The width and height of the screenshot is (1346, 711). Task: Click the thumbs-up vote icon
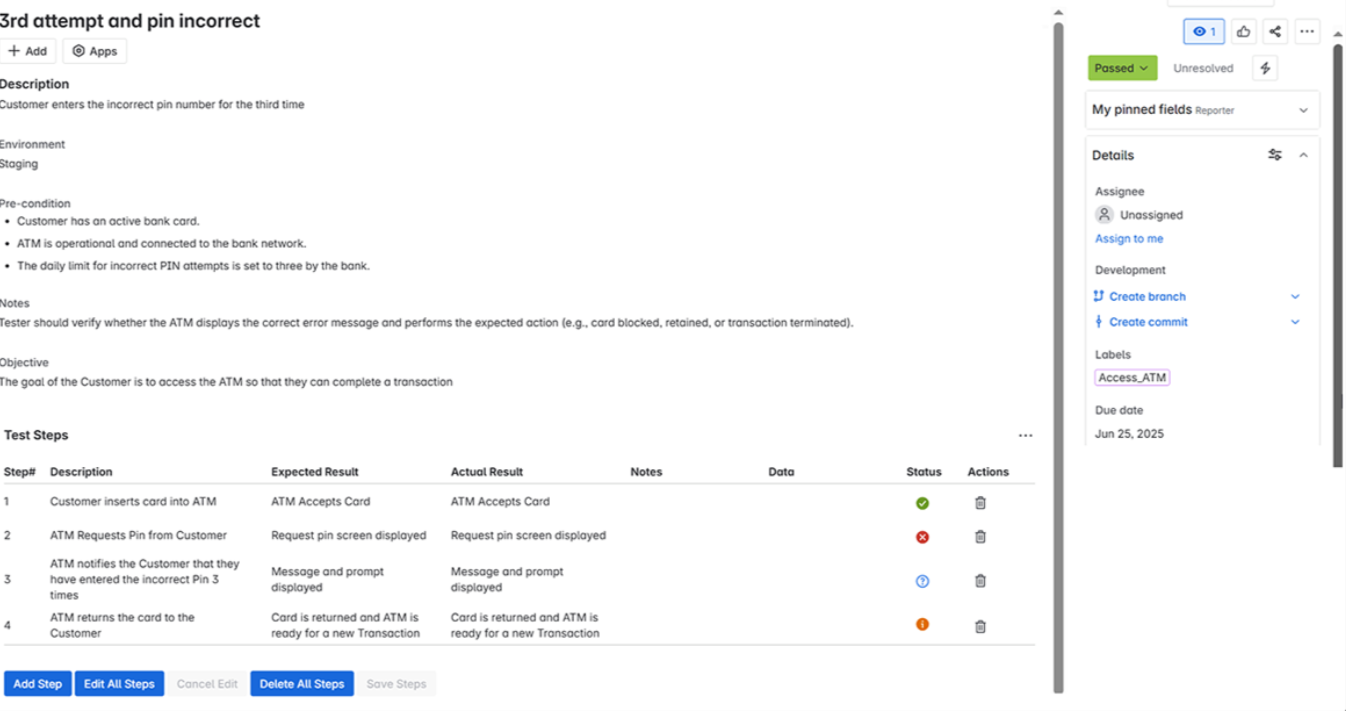1243,32
